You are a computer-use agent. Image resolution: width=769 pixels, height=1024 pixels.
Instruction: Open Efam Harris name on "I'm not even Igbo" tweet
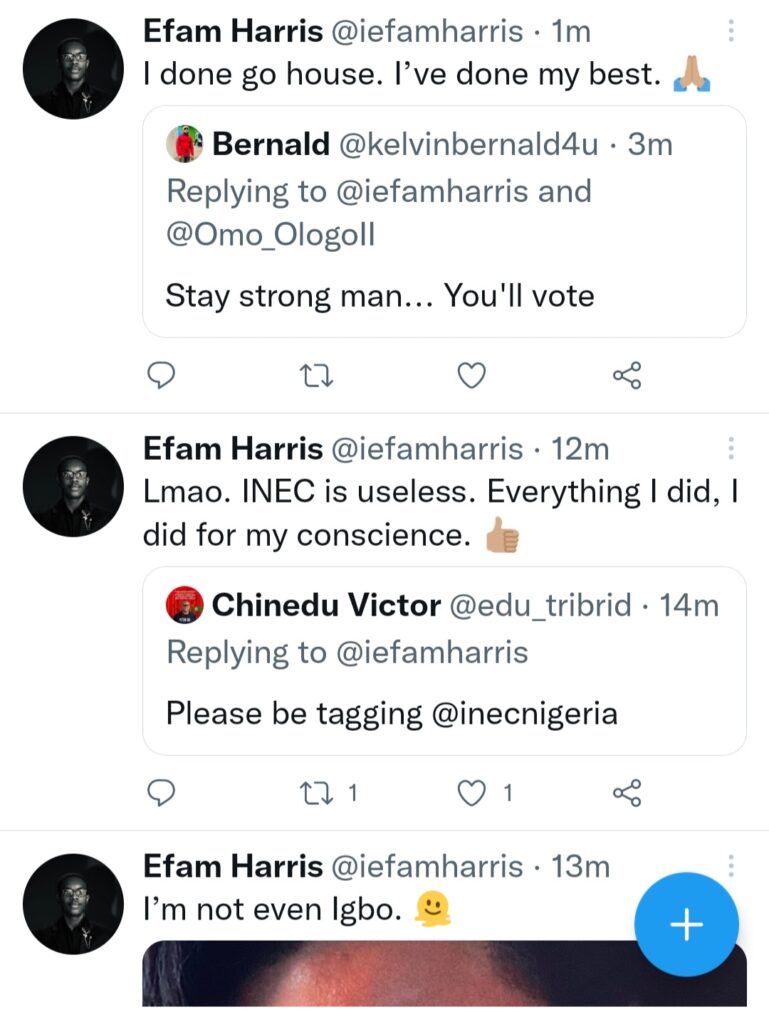233,866
